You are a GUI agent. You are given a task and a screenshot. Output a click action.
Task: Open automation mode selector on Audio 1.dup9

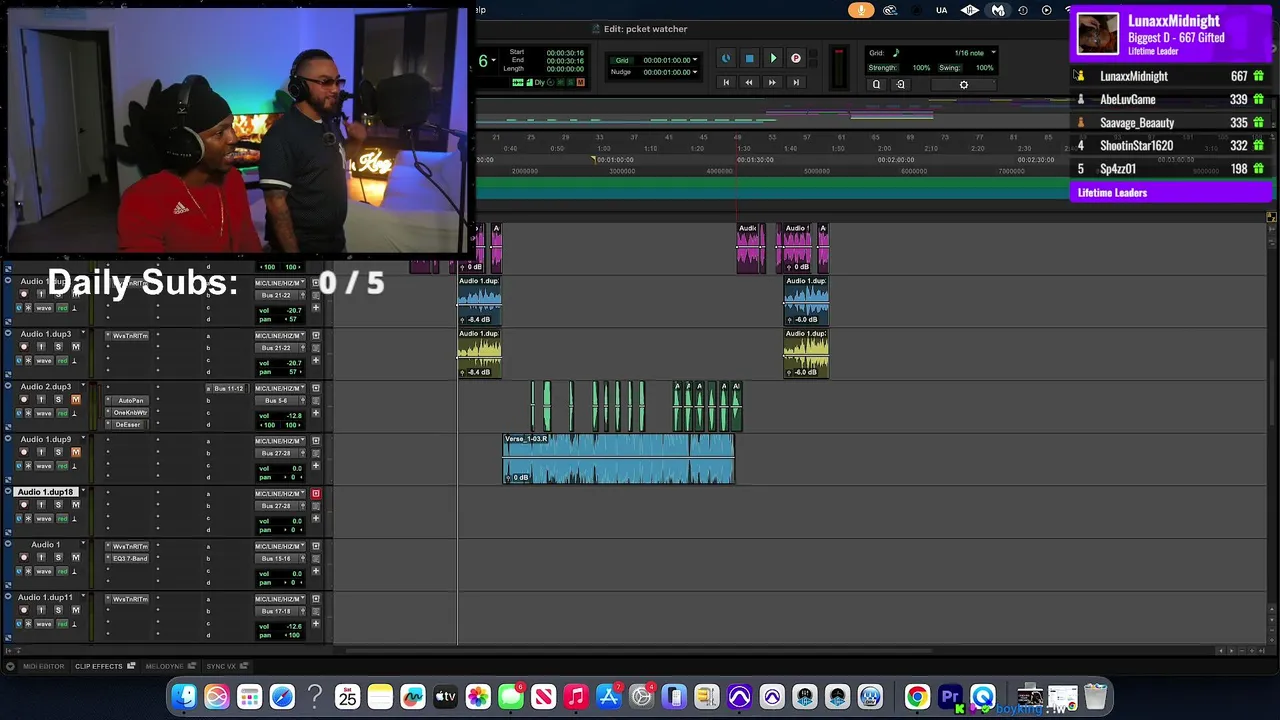pyautogui.click(x=62, y=466)
